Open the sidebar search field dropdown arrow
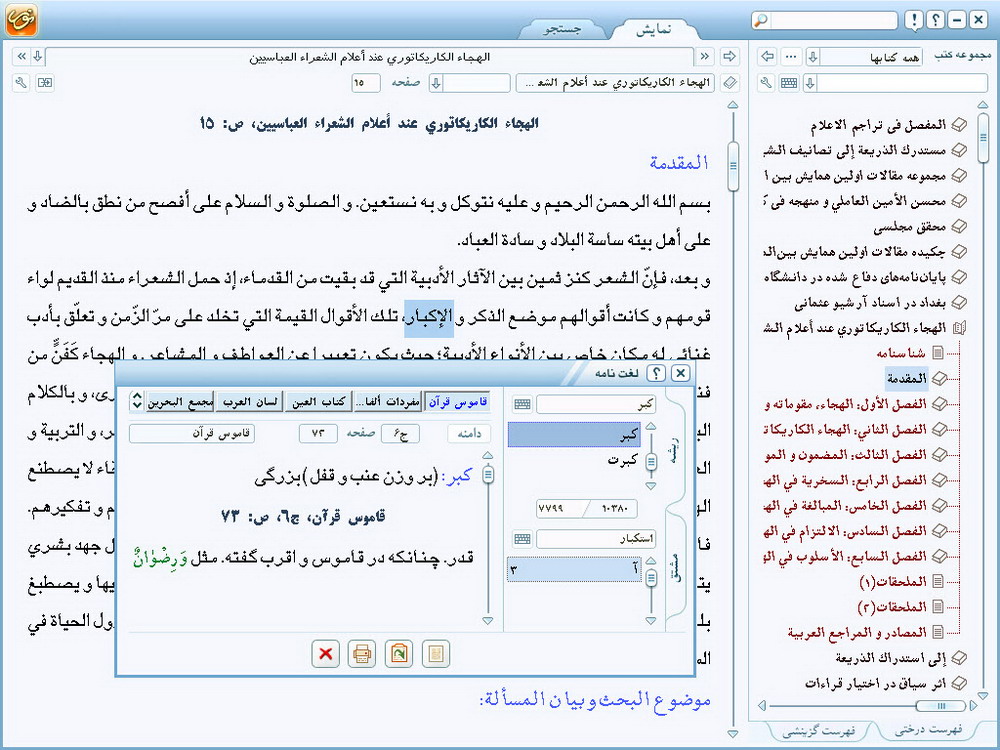This screenshot has width=1000, height=750. point(810,83)
